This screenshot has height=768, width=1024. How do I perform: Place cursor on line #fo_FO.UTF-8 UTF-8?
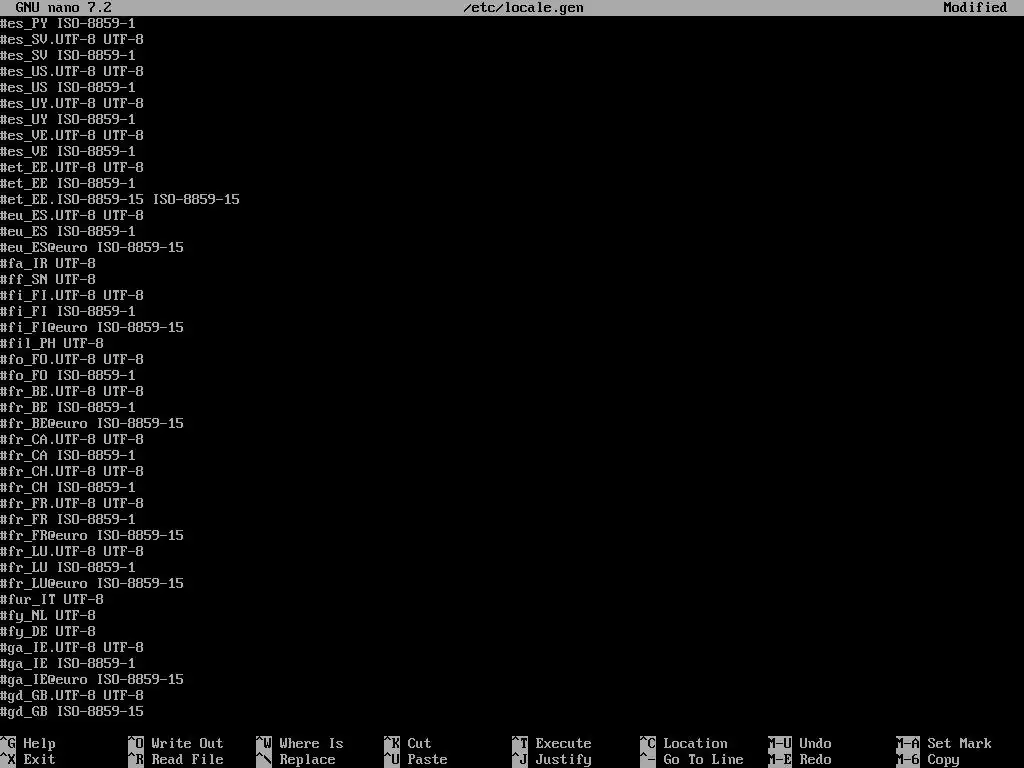pos(72,359)
